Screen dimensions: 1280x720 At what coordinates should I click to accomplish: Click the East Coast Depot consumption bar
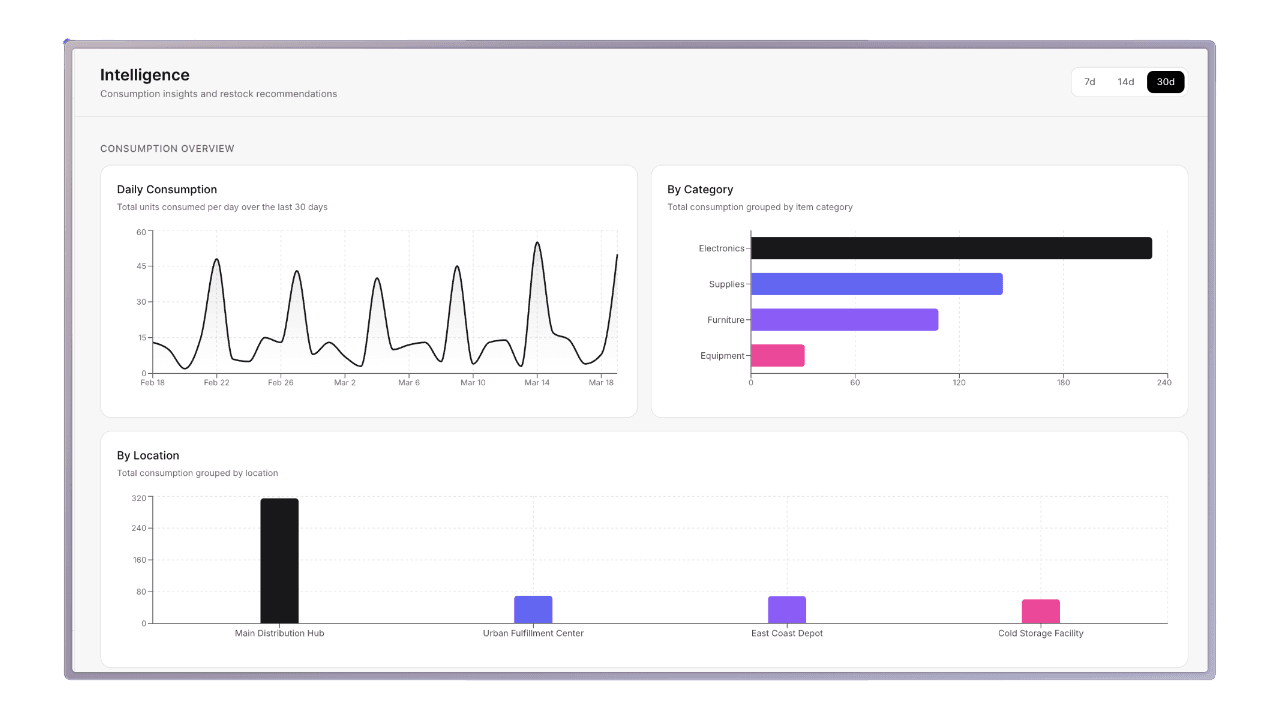tap(787, 607)
